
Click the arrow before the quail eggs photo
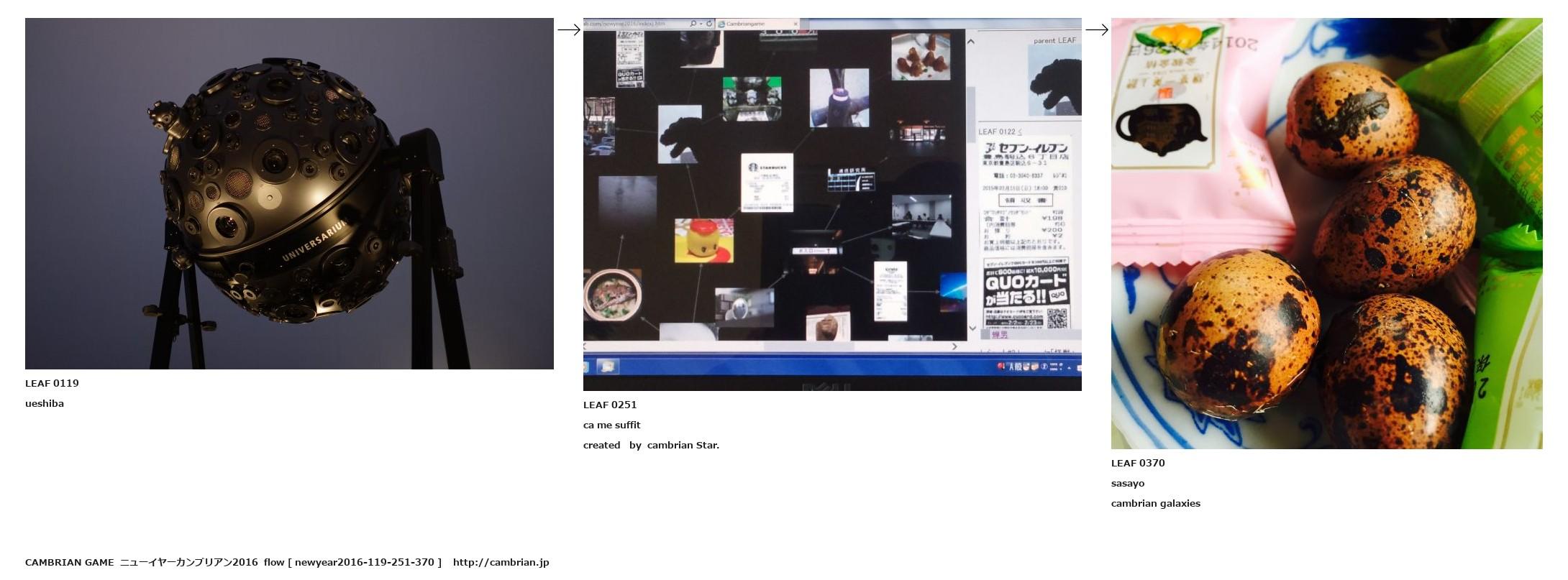coord(1096,29)
